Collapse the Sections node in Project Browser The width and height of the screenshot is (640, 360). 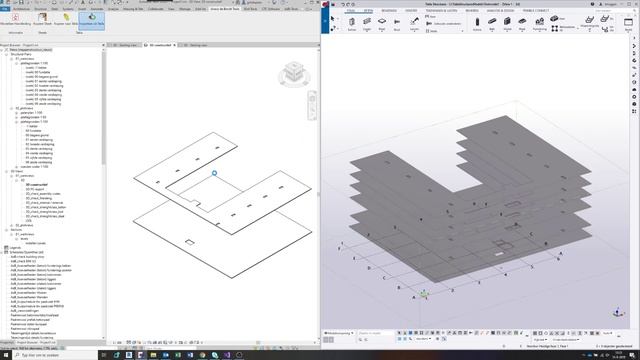[x=7, y=230]
